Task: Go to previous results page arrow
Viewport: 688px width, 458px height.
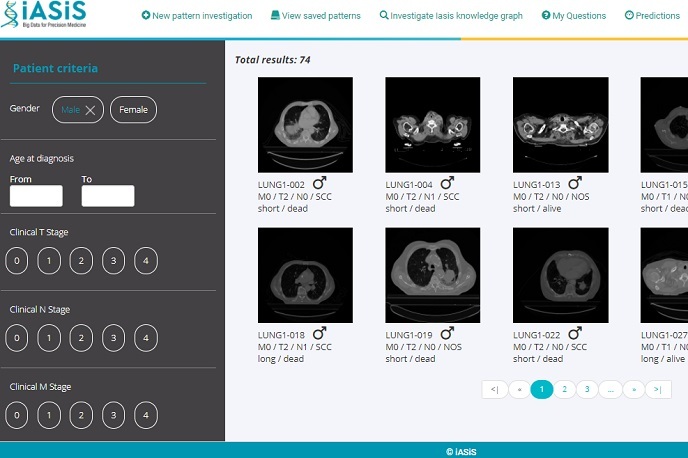Action: click(518, 390)
